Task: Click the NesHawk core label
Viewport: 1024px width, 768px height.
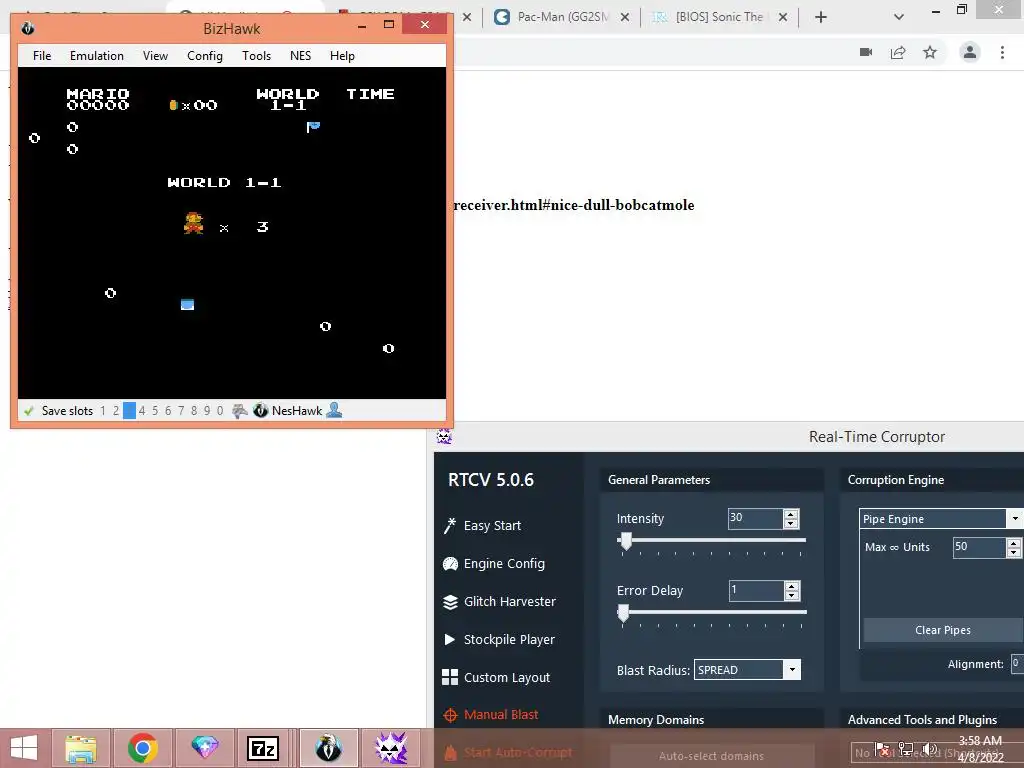Action: [x=297, y=411]
